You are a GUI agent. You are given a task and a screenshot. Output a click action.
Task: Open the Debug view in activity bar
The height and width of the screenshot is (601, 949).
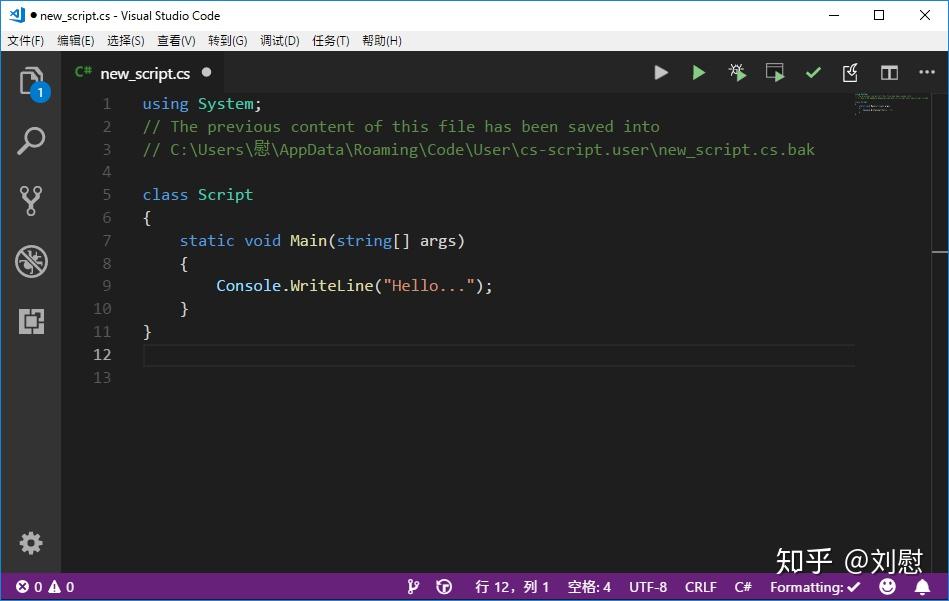[x=31, y=261]
